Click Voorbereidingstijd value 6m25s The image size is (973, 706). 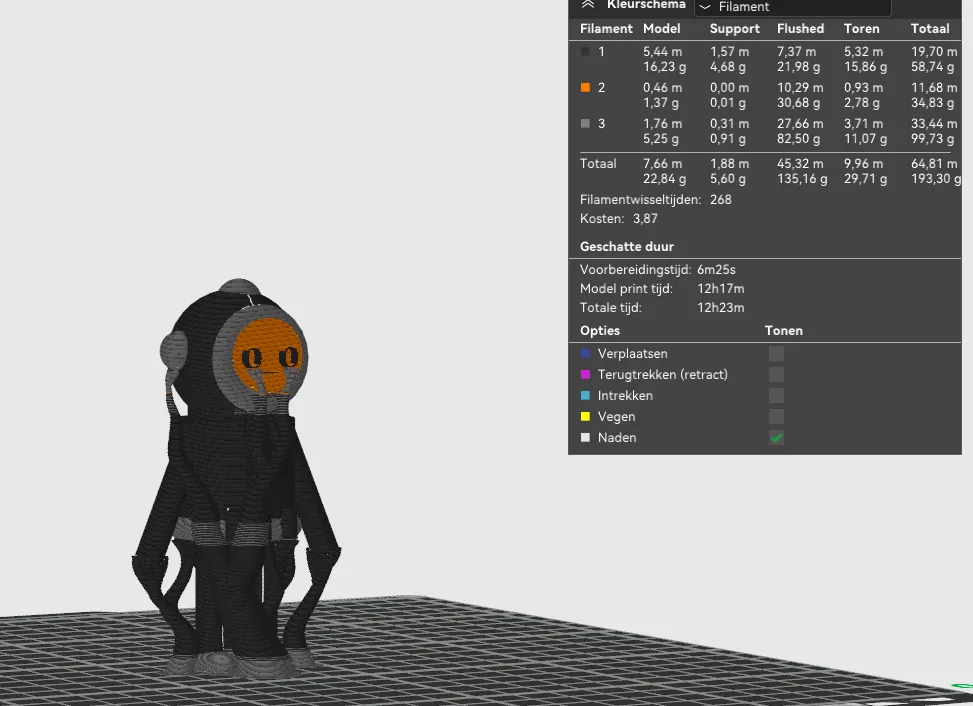point(716,270)
